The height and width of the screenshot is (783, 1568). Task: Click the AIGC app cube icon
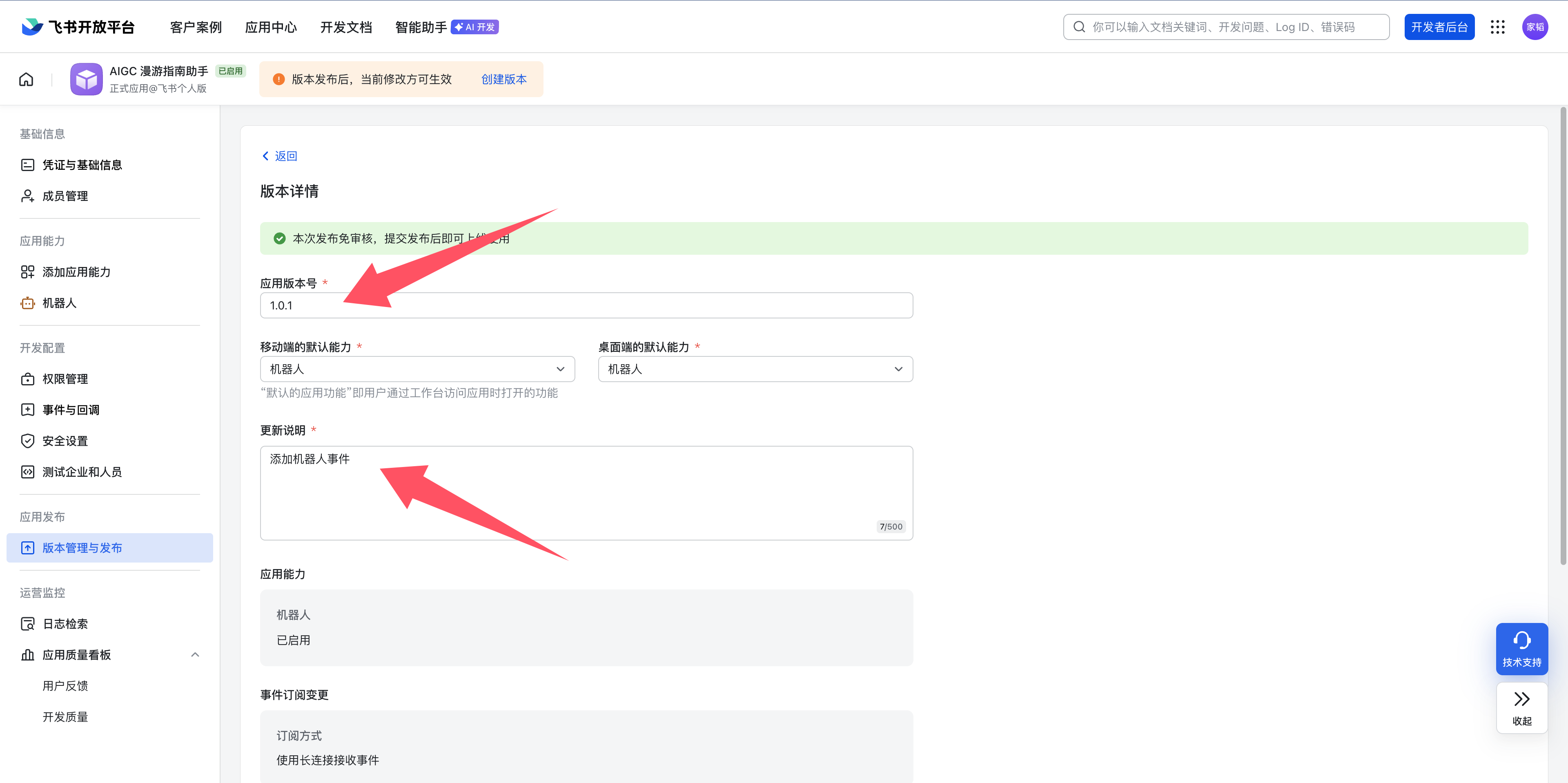(x=87, y=79)
